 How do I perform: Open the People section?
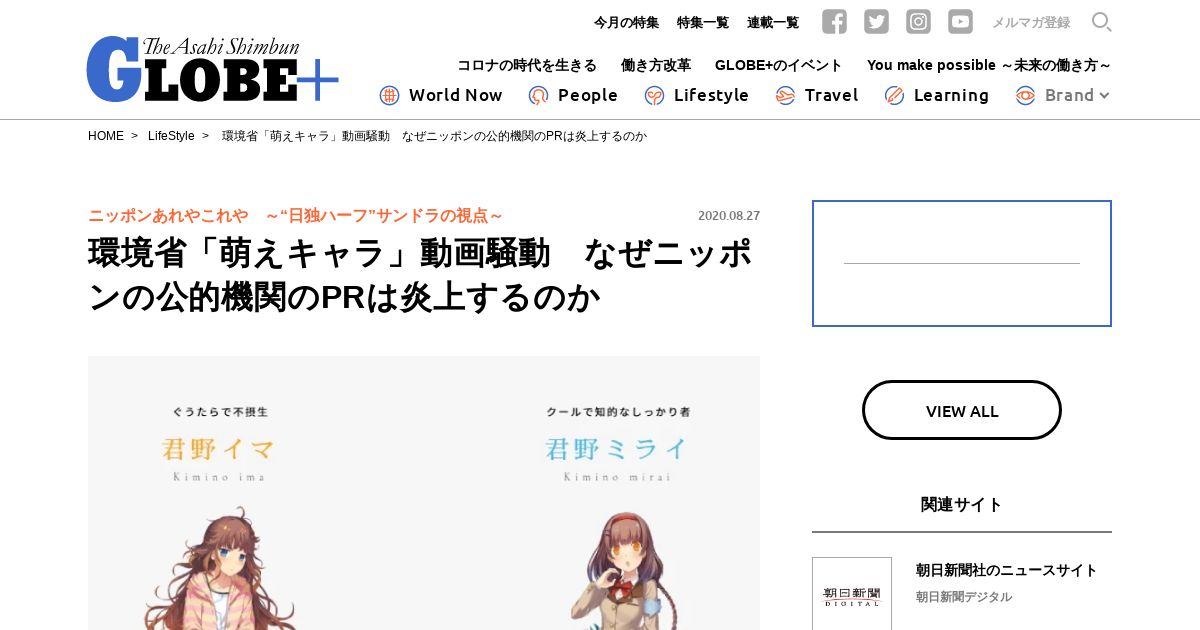click(x=588, y=95)
